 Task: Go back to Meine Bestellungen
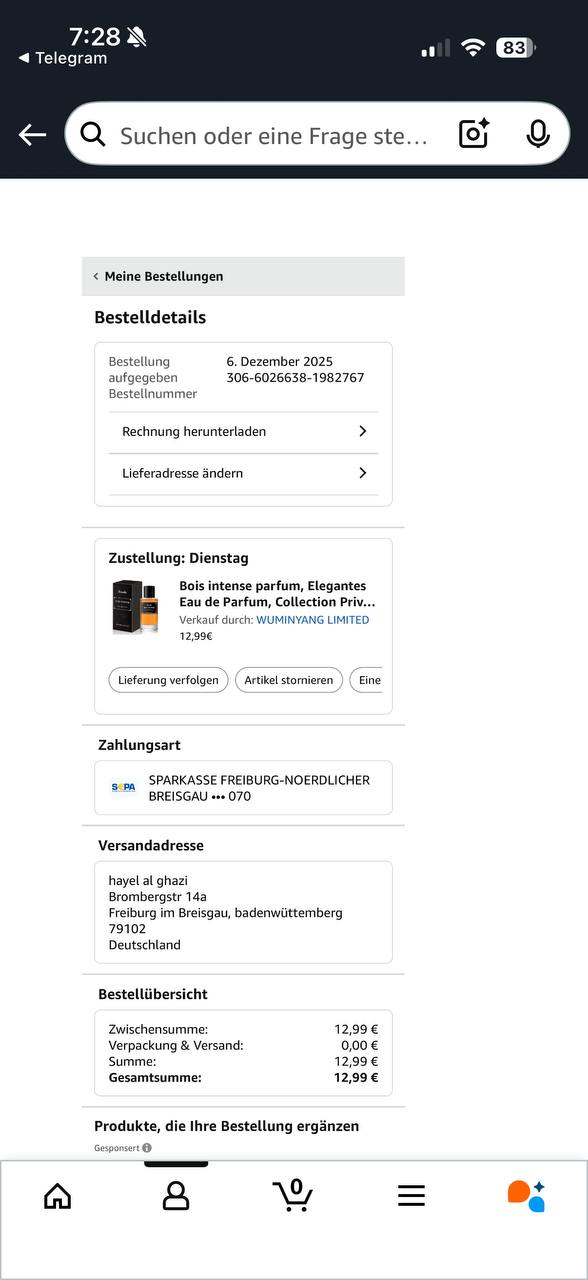point(158,276)
